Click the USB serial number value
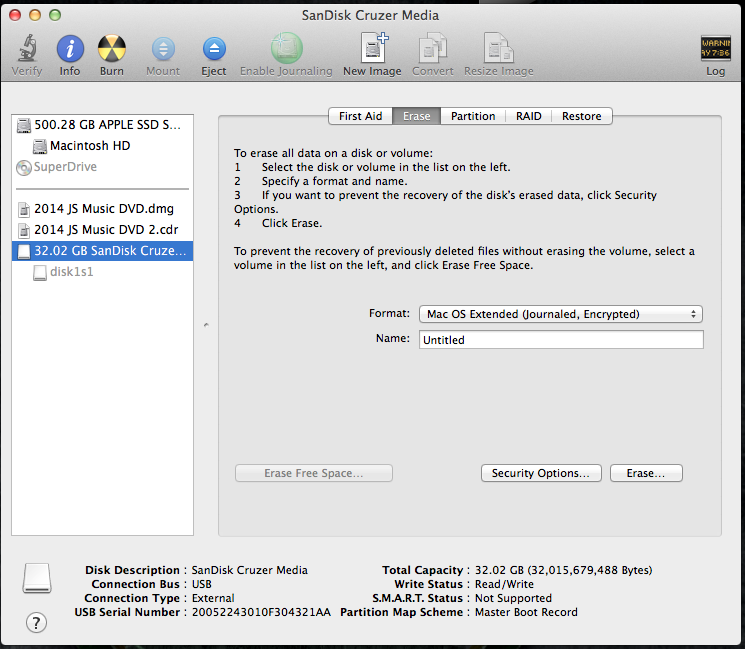Screen dimensions: 745x649 (261, 612)
